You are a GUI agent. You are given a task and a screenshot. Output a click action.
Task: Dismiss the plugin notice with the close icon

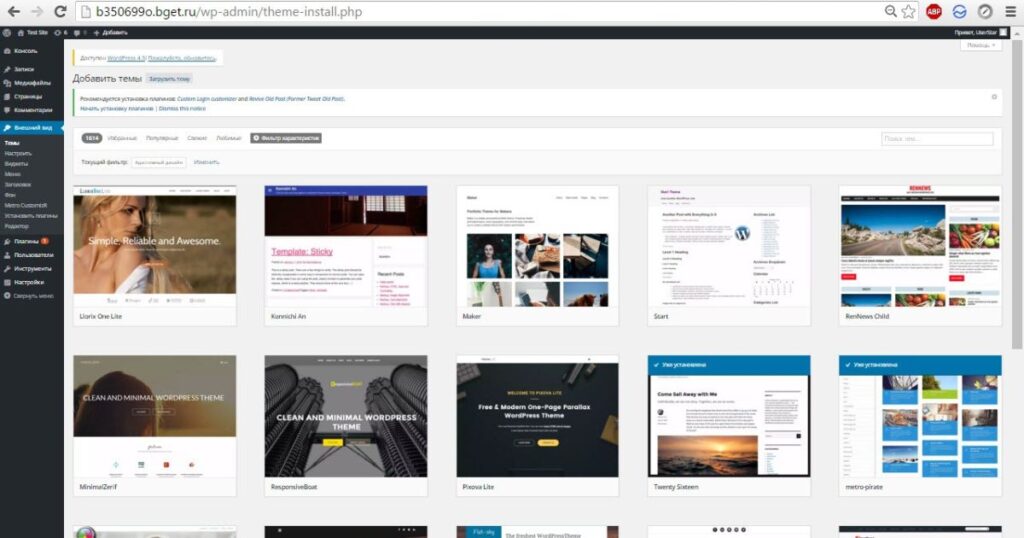point(994,97)
